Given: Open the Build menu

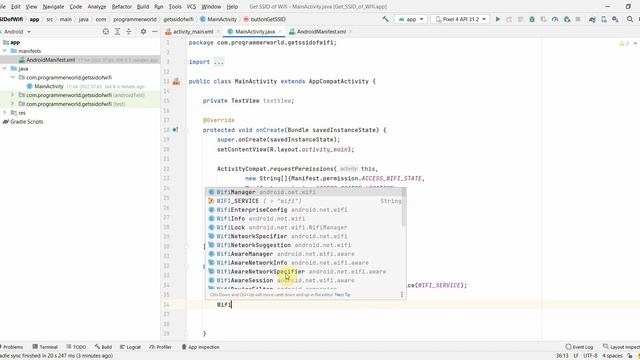Looking at the screenshot, I should (143, 7).
